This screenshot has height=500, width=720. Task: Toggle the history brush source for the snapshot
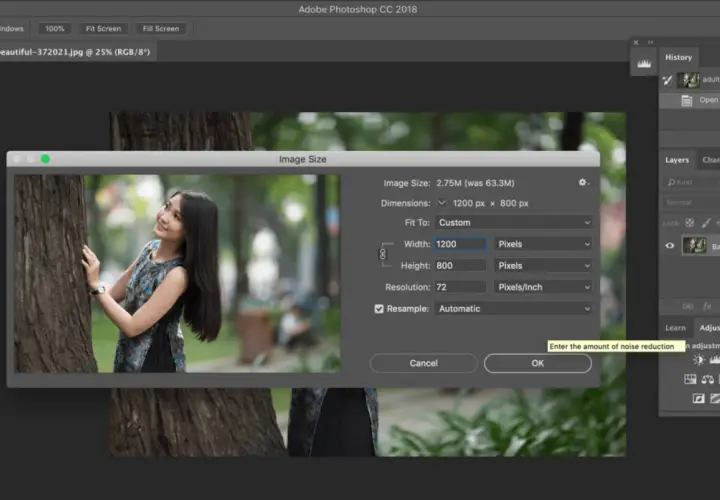pos(667,80)
